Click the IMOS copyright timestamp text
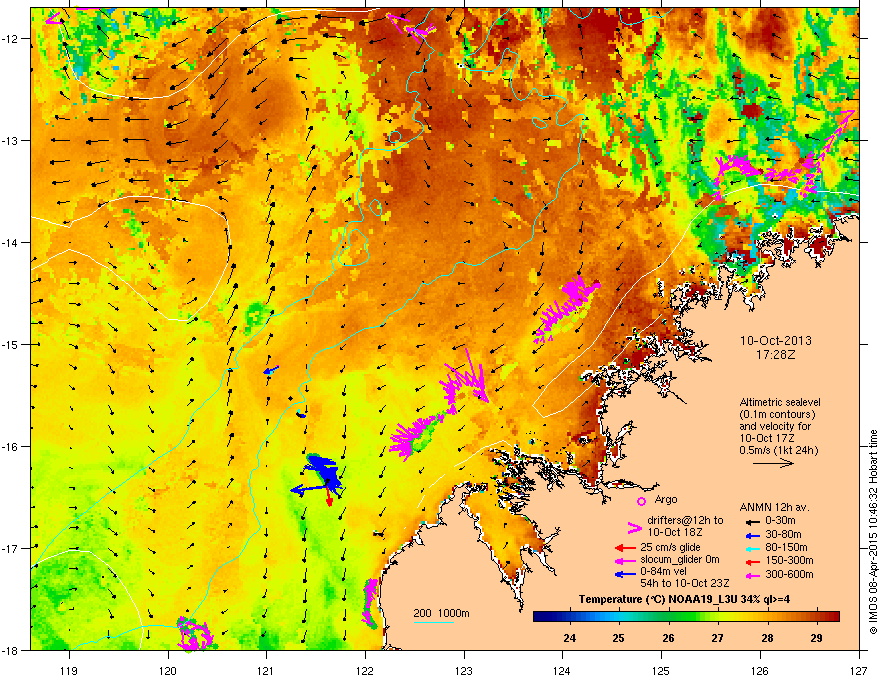Screen dimensions: 880x680 (873, 531)
